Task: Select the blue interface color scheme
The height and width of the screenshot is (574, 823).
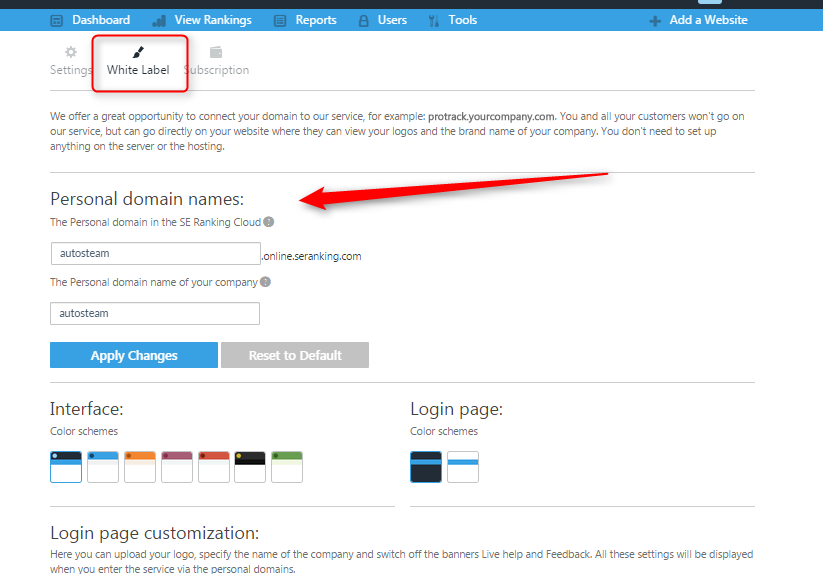Action: click(103, 467)
